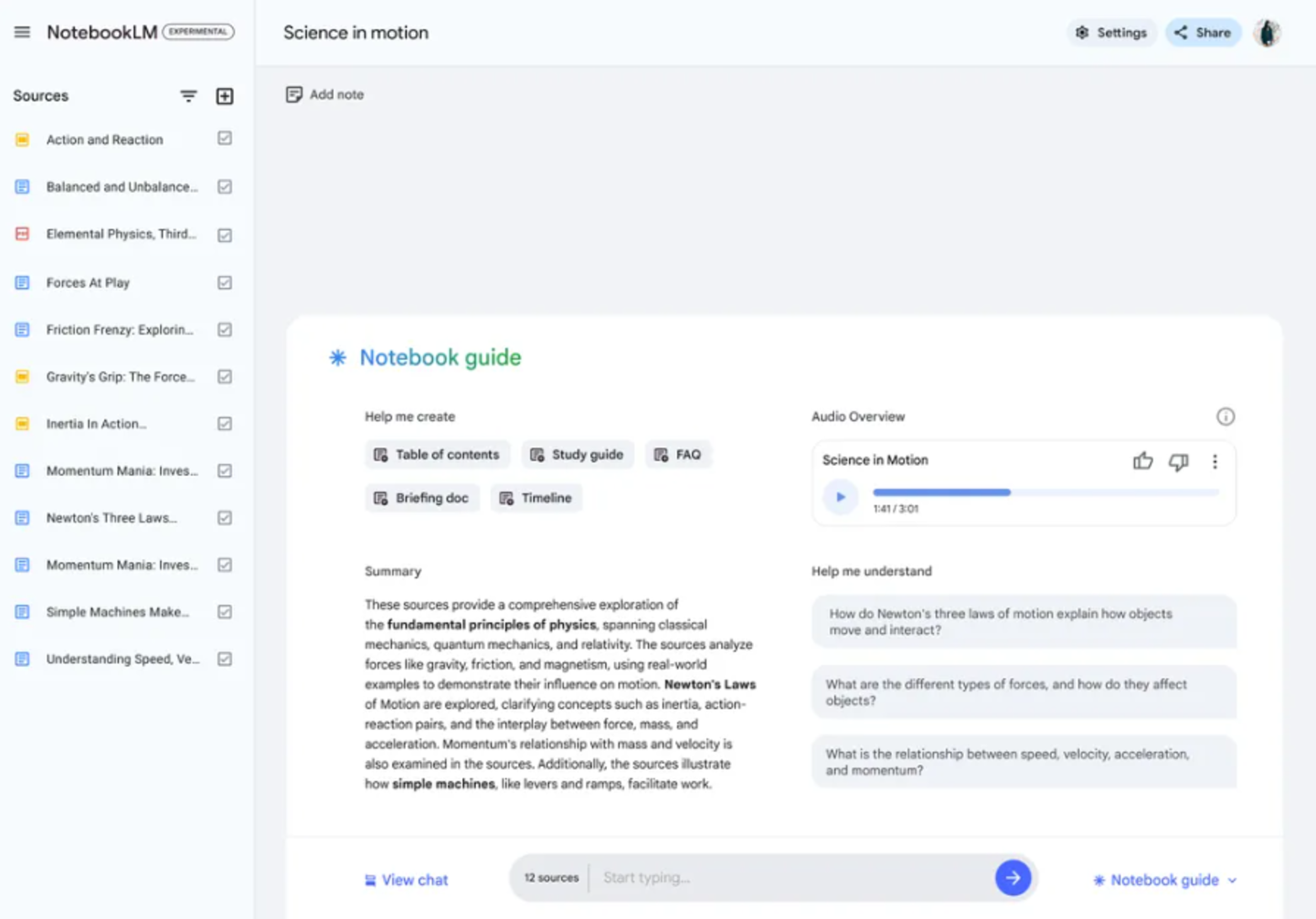Open the hamburger main menu
The image size is (1316, 919).
(22, 32)
